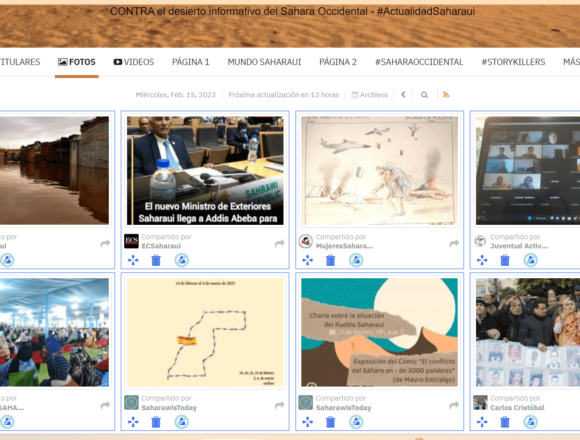Click Próxima actualización en 12 horas text
Image resolution: width=580 pixels, height=440 pixels.
tap(284, 95)
